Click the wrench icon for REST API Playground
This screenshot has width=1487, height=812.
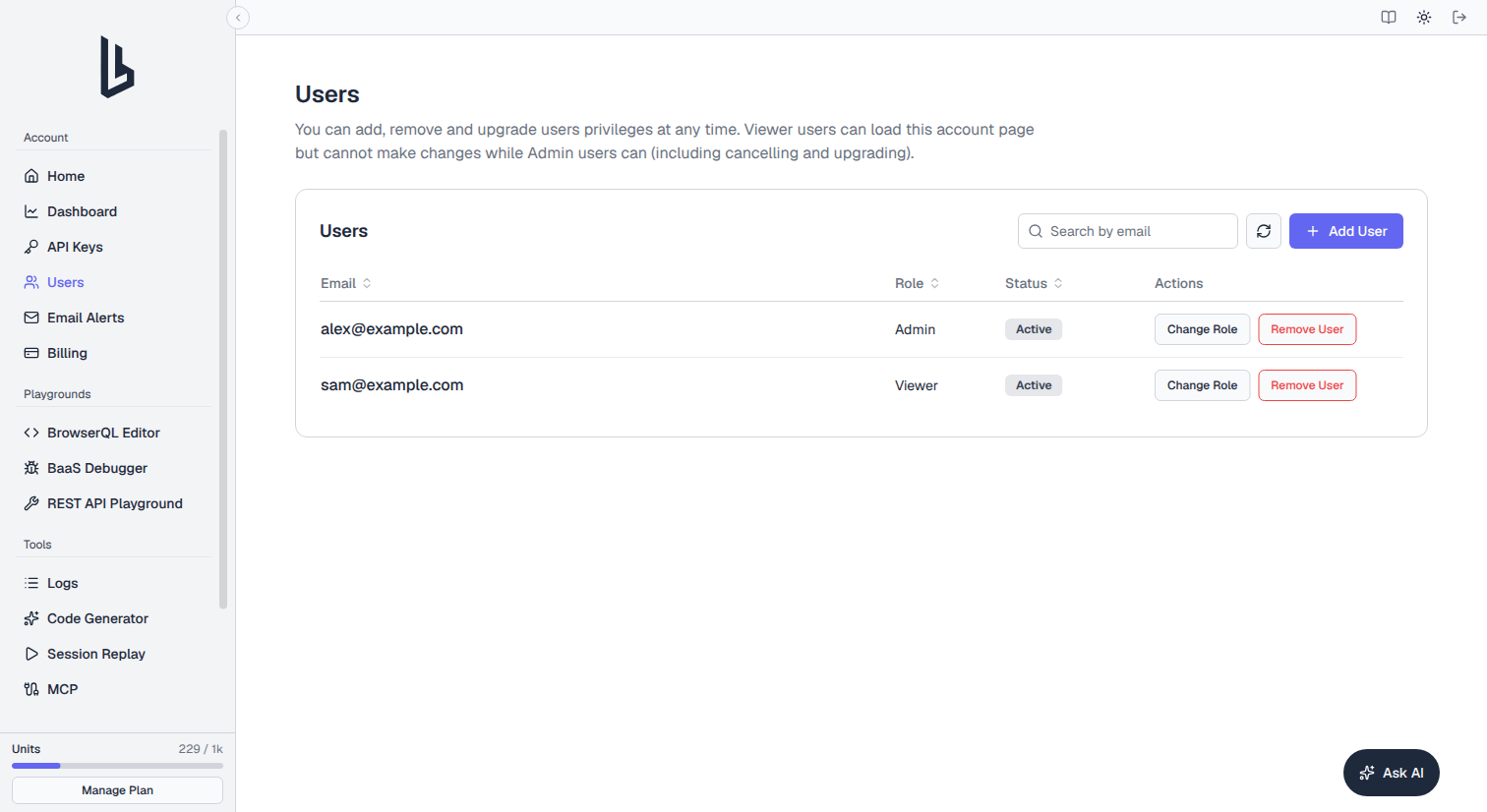(x=31, y=503)
